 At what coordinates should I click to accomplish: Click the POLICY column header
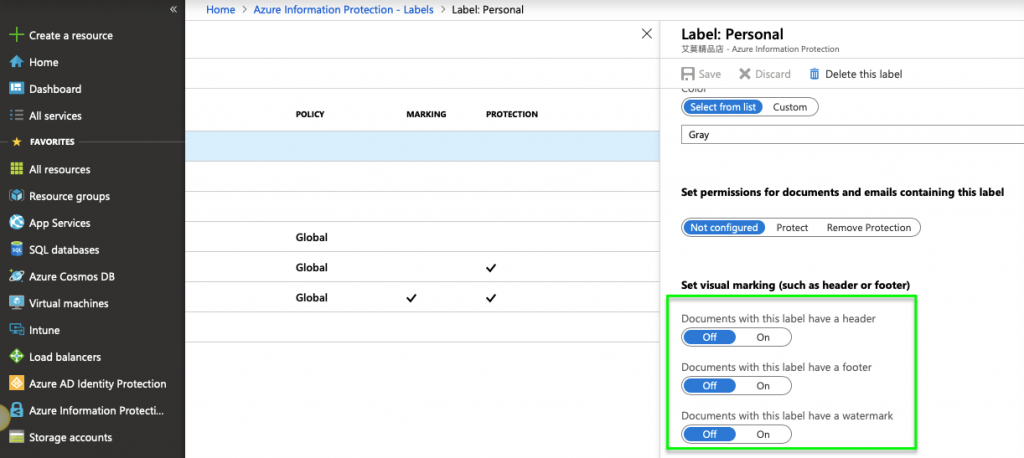coord(310,114)
